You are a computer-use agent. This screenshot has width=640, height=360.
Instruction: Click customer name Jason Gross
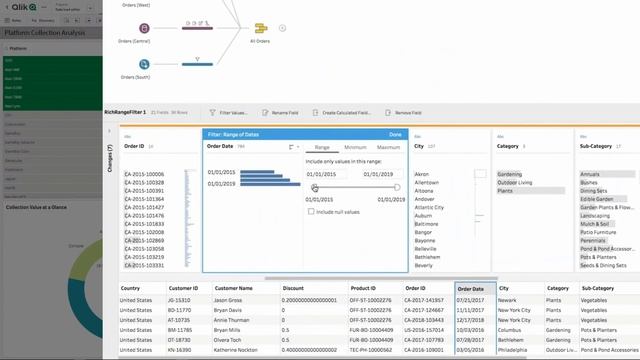(228, 300)
